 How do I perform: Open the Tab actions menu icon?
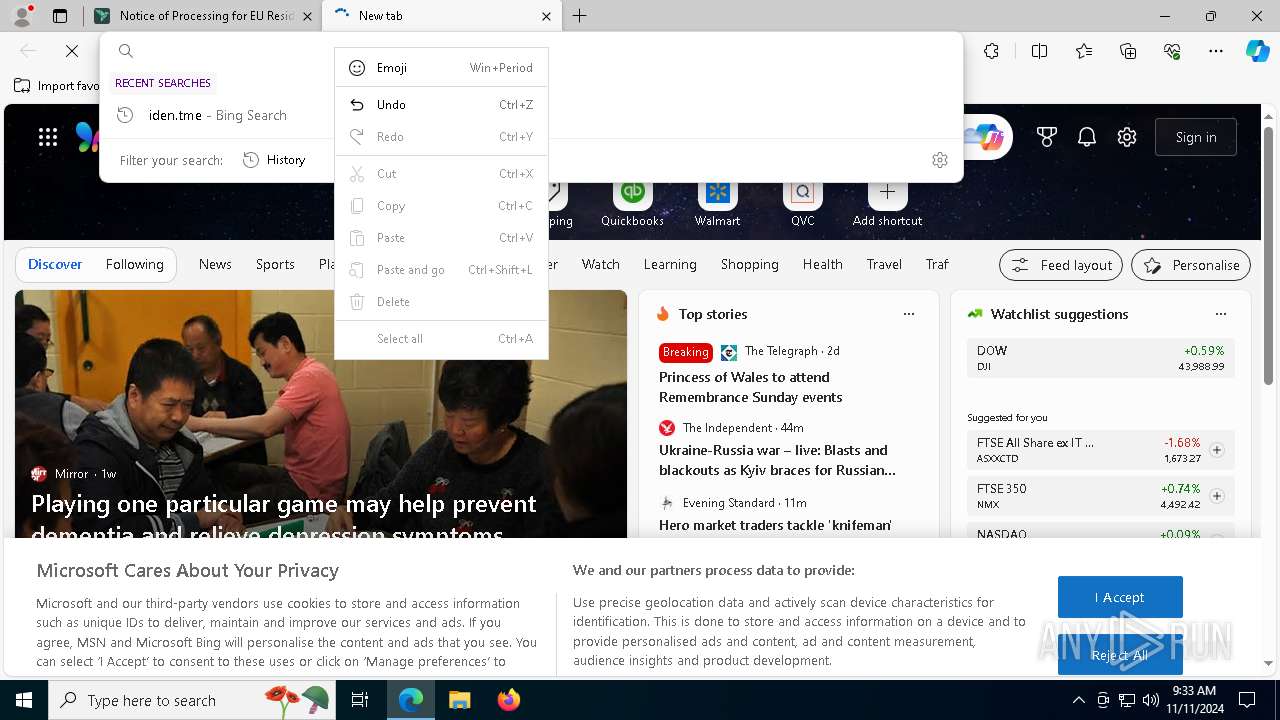pyautogui.click(x=60, y=16)
